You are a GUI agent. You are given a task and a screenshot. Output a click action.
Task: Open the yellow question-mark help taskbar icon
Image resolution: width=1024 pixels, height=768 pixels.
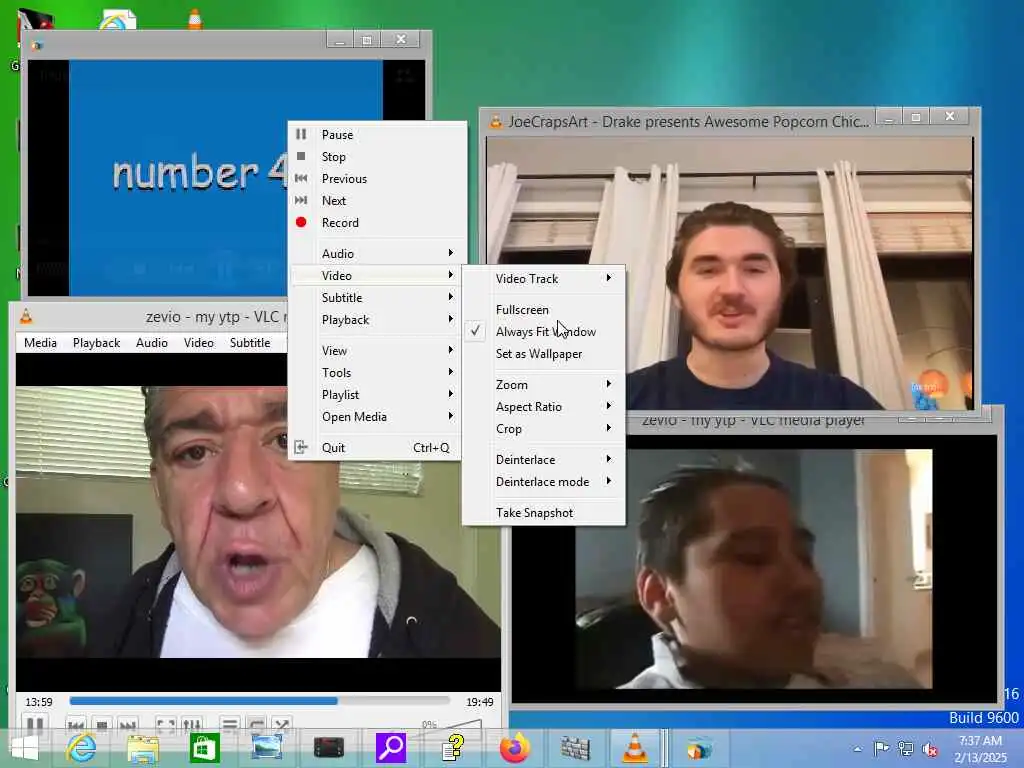click(453, 748)
